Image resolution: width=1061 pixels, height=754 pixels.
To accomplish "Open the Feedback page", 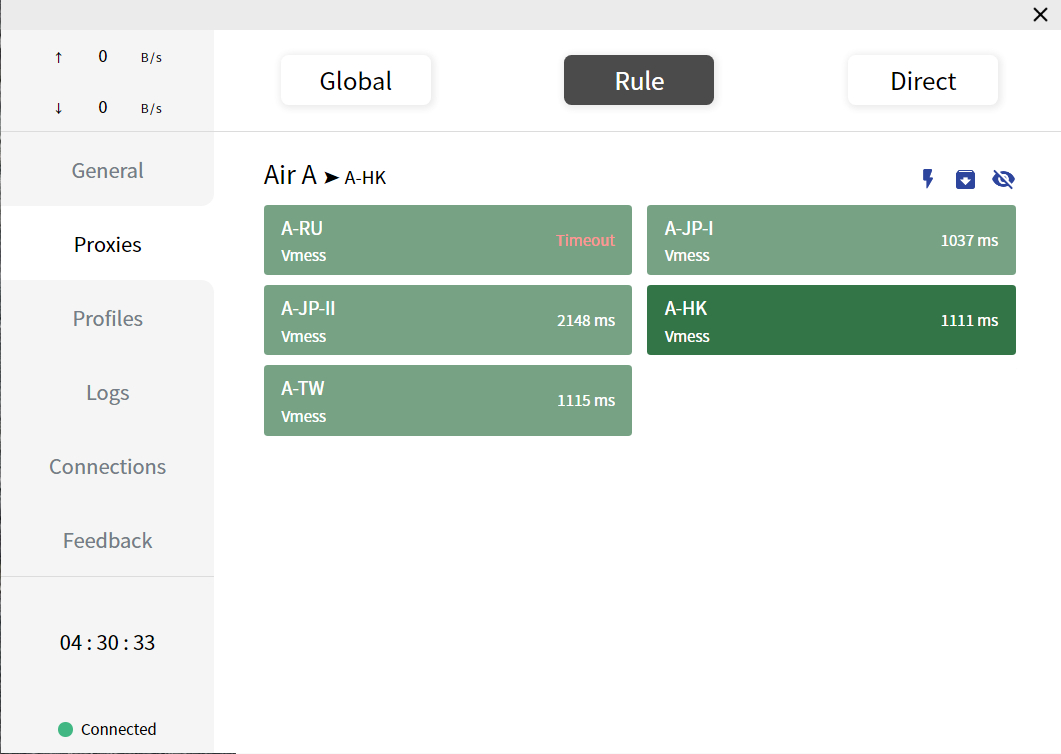I will point(107,541).
